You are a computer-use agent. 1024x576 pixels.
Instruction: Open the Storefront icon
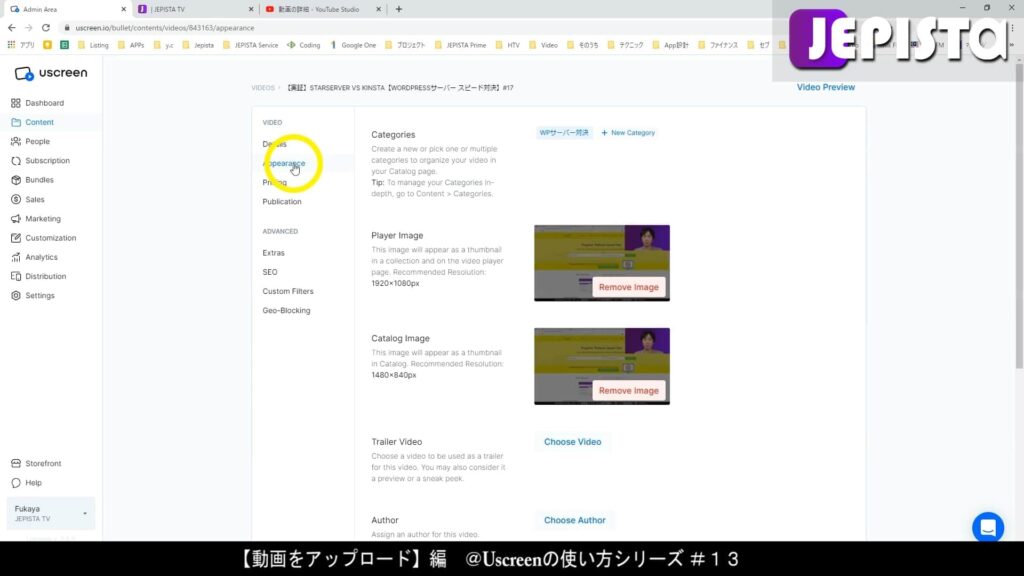16,464
